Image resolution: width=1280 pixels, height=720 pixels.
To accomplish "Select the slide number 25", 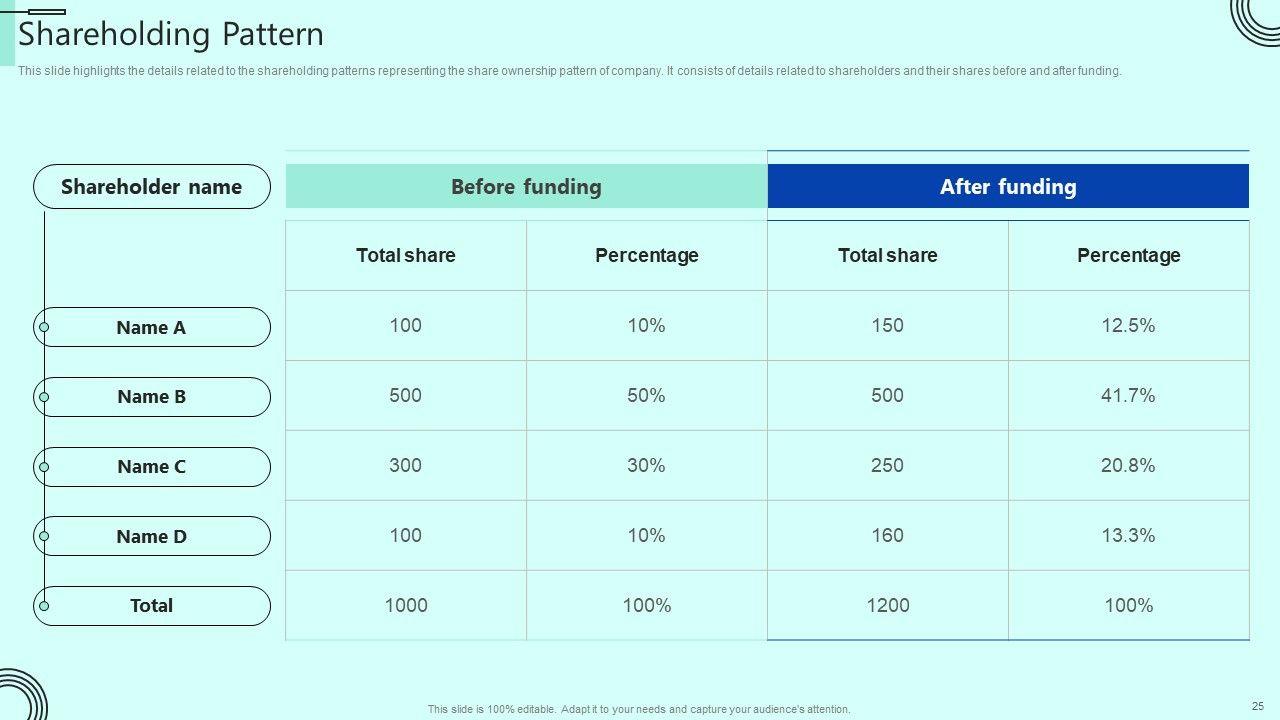I will (1258, 706).
